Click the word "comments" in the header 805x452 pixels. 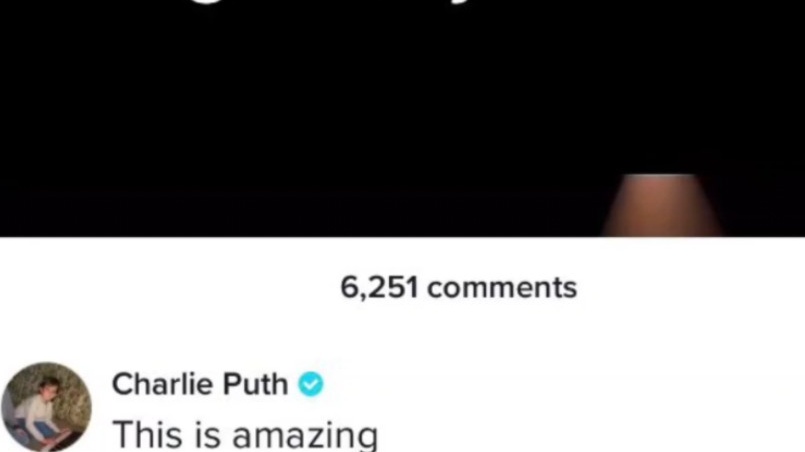[x=502, y=288]
